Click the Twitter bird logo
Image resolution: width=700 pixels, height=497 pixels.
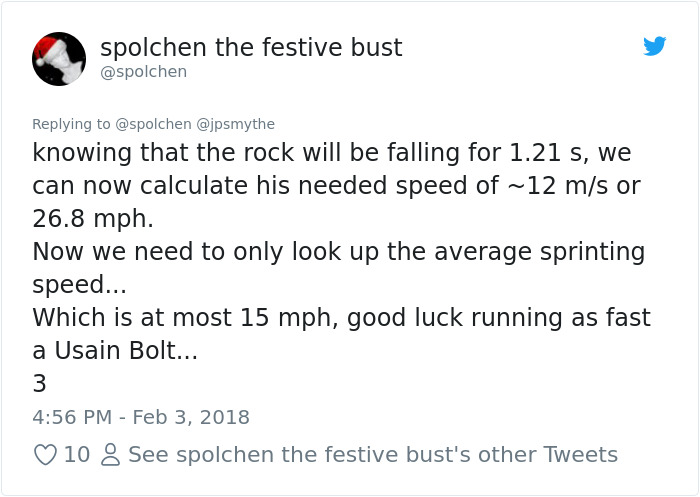[655, 46]
